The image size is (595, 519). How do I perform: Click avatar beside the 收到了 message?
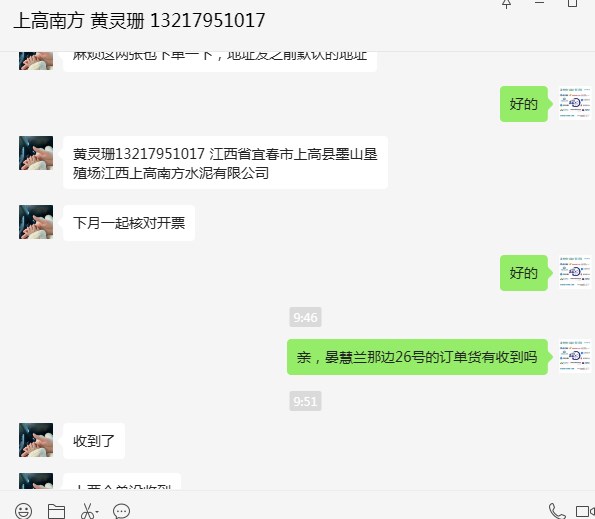[36, 440]
